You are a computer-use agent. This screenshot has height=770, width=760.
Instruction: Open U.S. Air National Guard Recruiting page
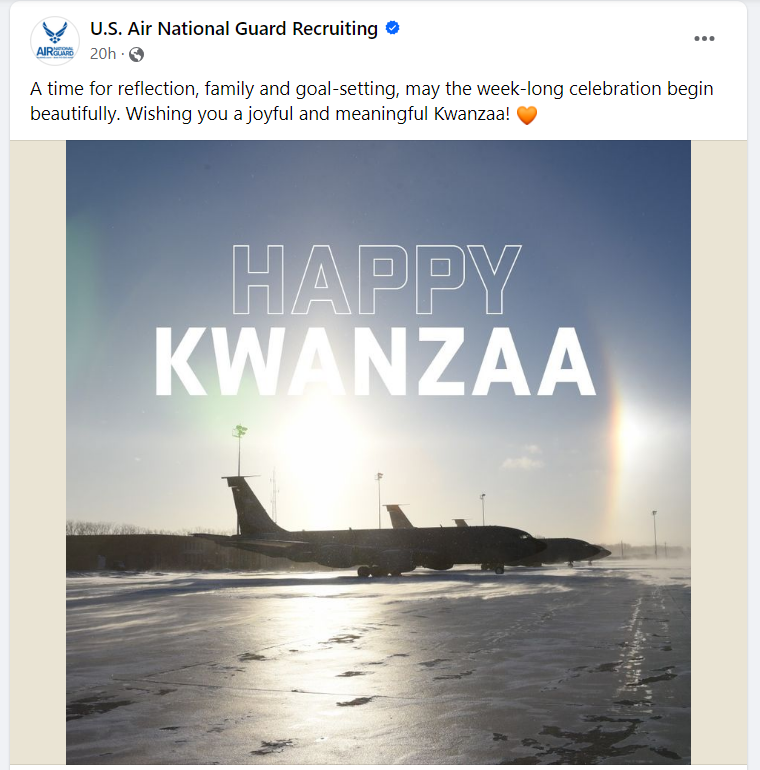234,29
